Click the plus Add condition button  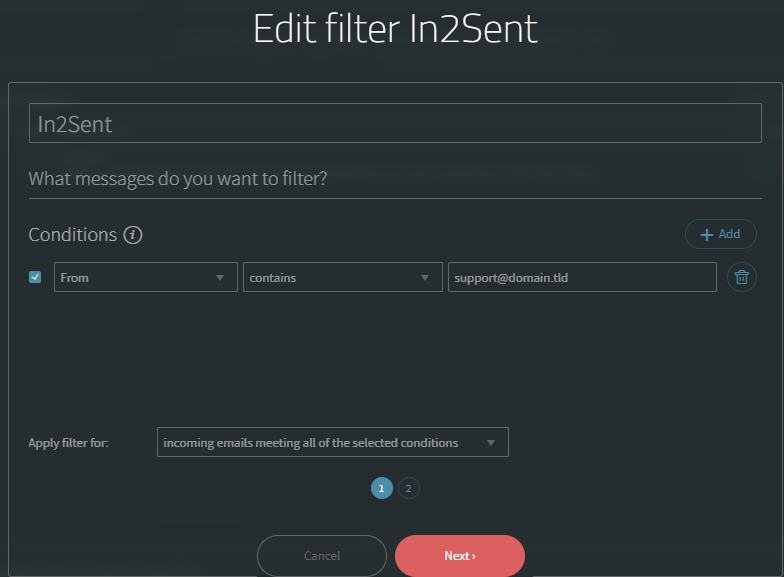point(720,234)
